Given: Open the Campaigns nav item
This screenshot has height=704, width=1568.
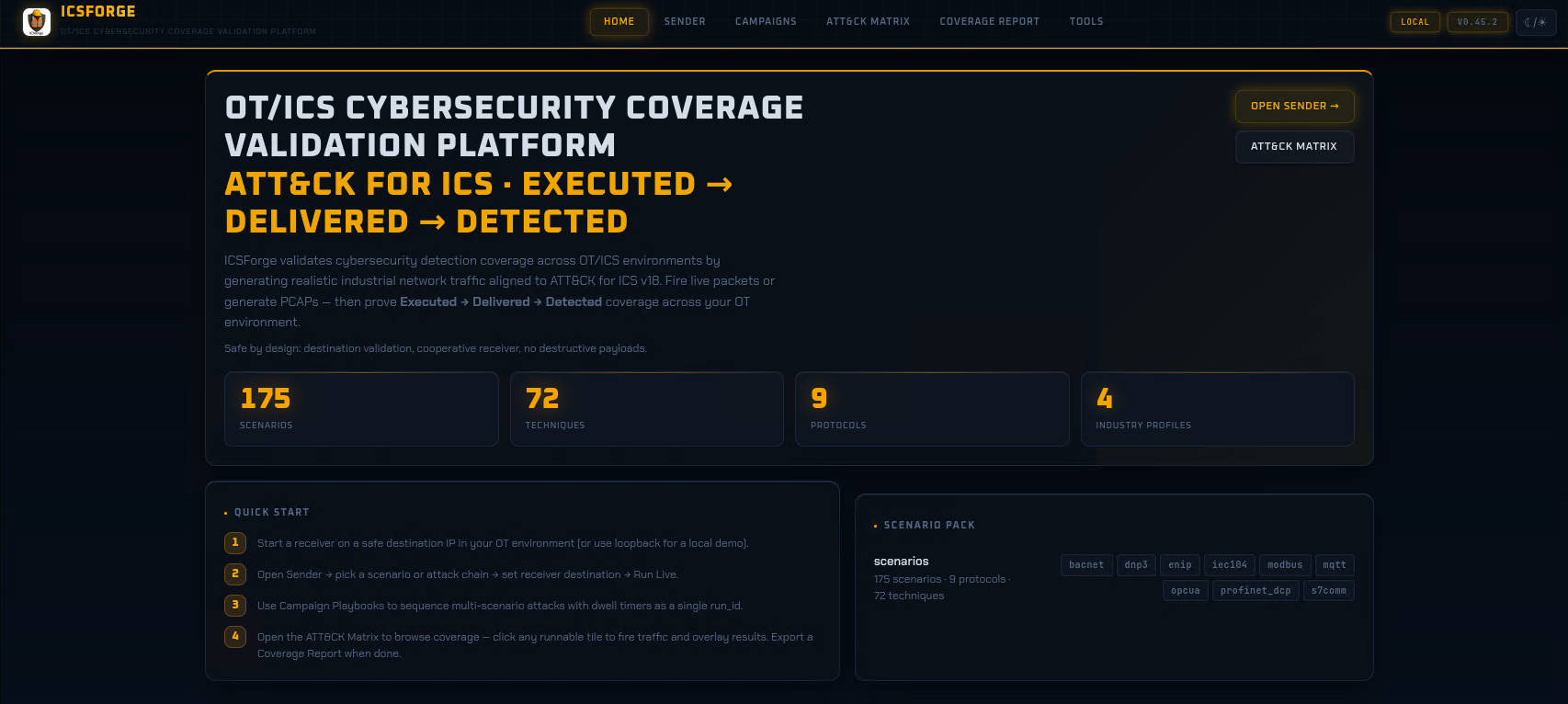Looking at the screenshot, I should pyautogui.click(x=766, y=22).
